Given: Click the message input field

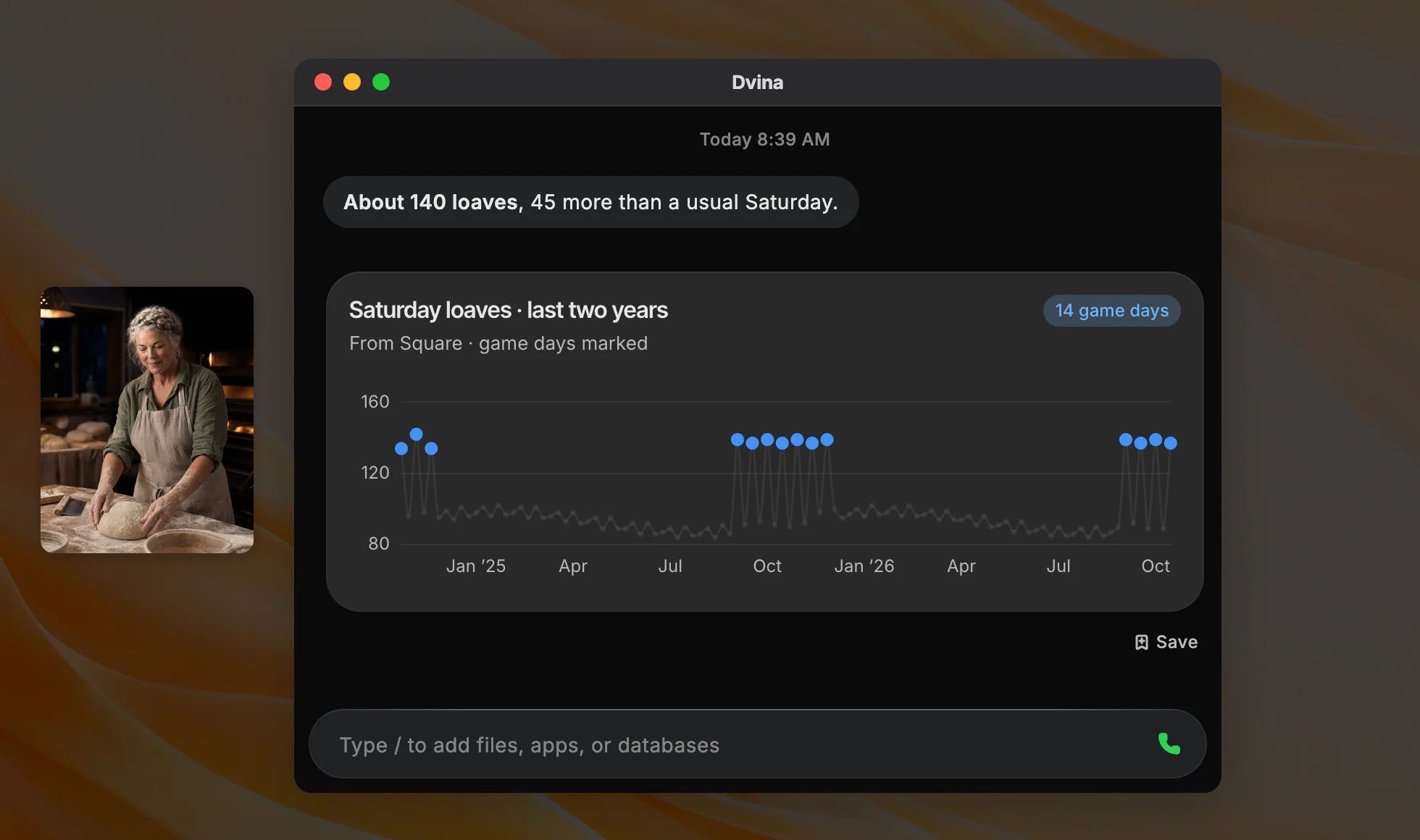Looking at the screenshot, I should click(x=757, y=744).
